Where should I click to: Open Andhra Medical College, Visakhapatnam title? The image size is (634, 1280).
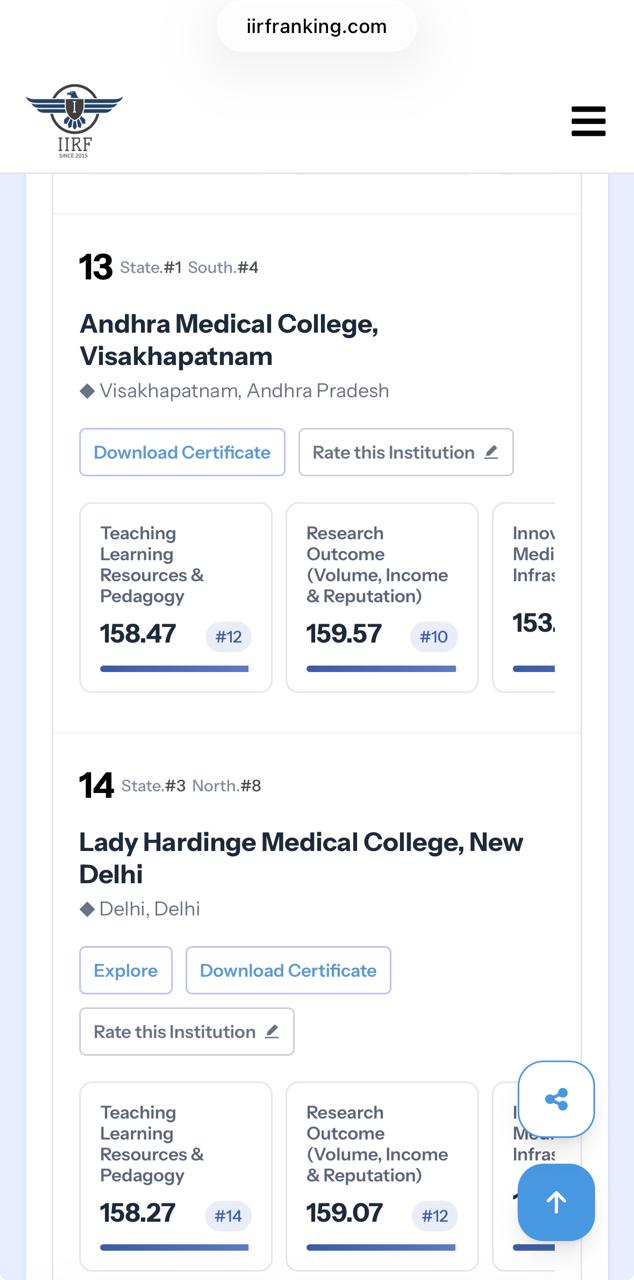(x=229, y=340)
